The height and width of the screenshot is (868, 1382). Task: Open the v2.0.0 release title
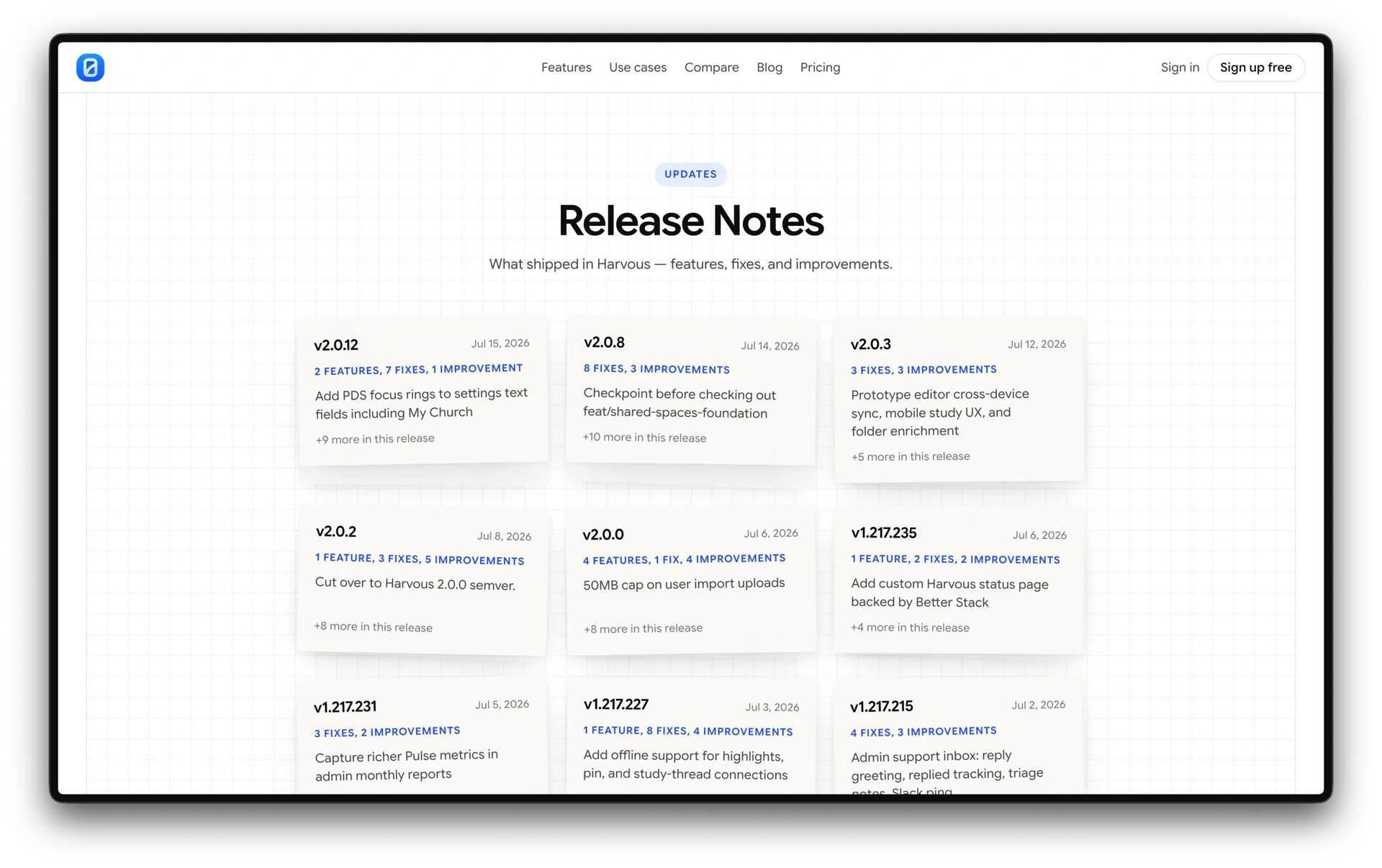[x=603, y=535]
